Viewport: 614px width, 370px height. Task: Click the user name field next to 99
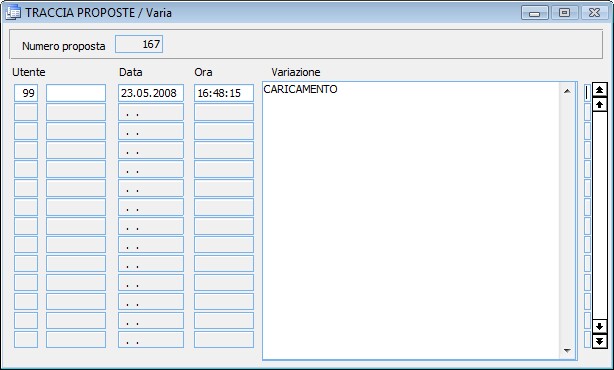tap(76, 93)
